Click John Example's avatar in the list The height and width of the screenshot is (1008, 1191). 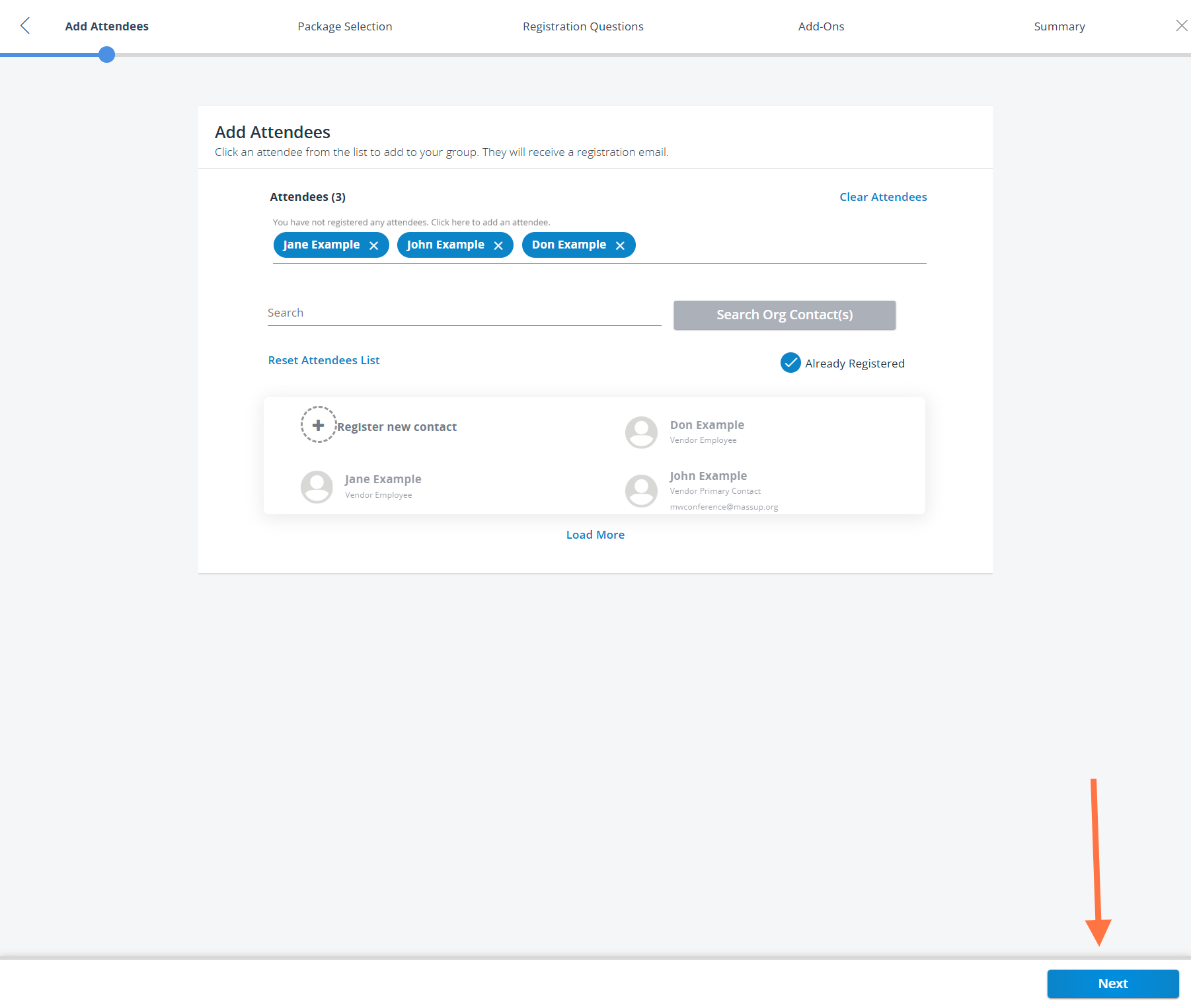coord(641,490)
